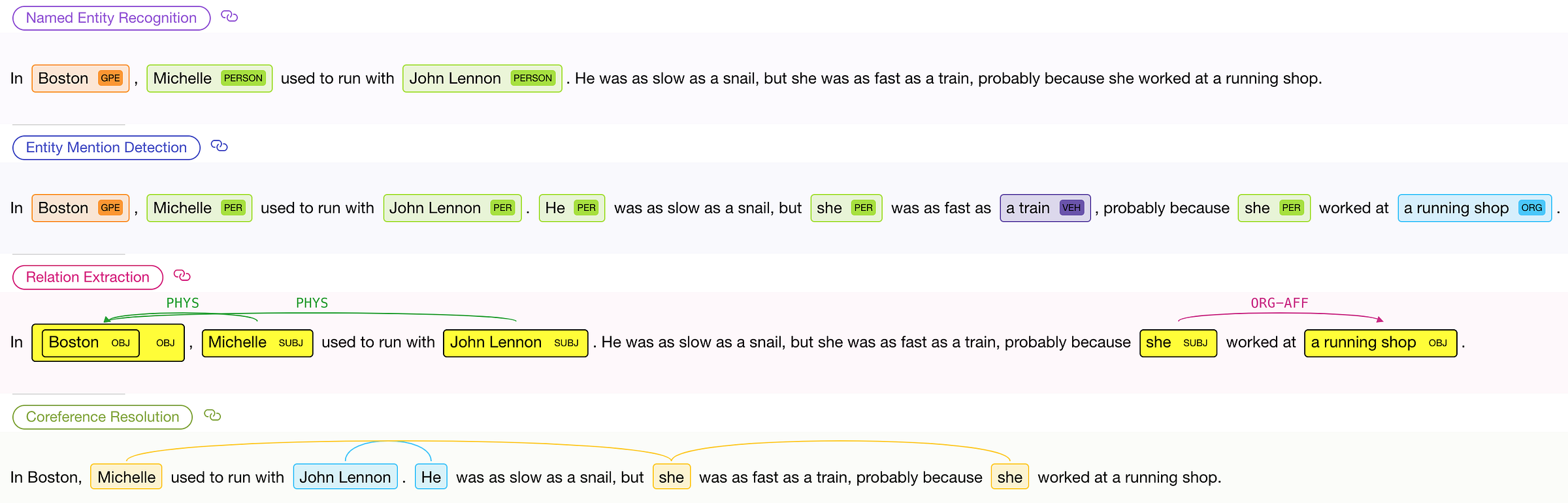Click the link icon beside Entity Mention Detection
Image resolution: width=1568 pixels, height=503 pixels.
click(220, 146)
